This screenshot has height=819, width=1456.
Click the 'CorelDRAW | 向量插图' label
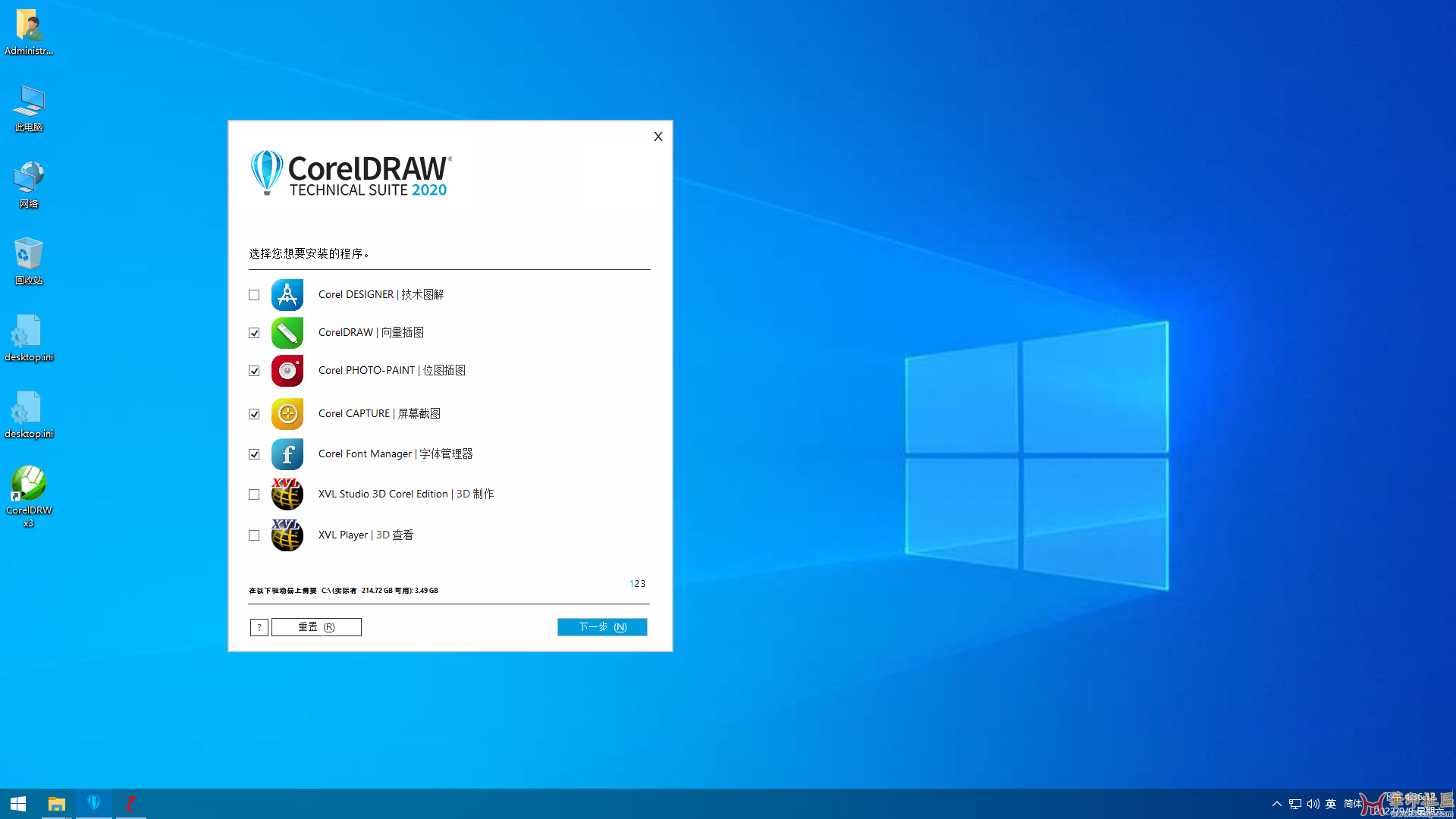pos(371,332)
